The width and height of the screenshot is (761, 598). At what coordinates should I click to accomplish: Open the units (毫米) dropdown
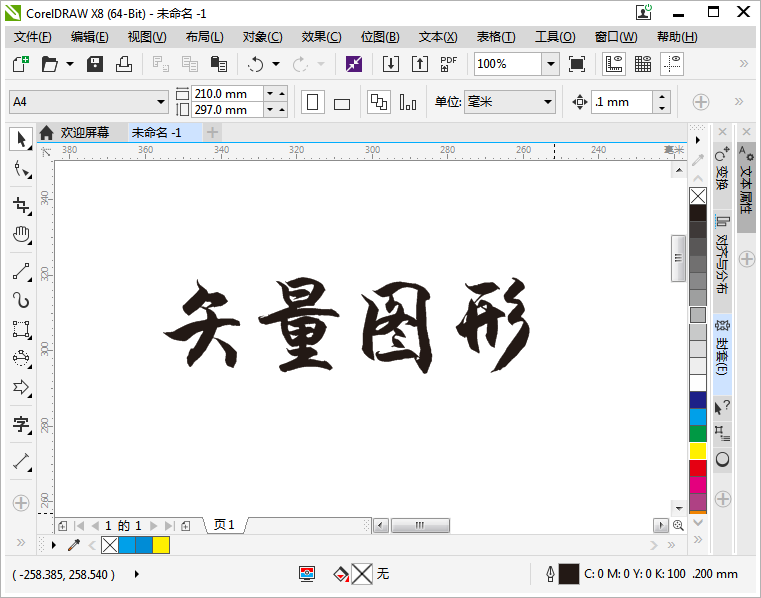(547, 102)
